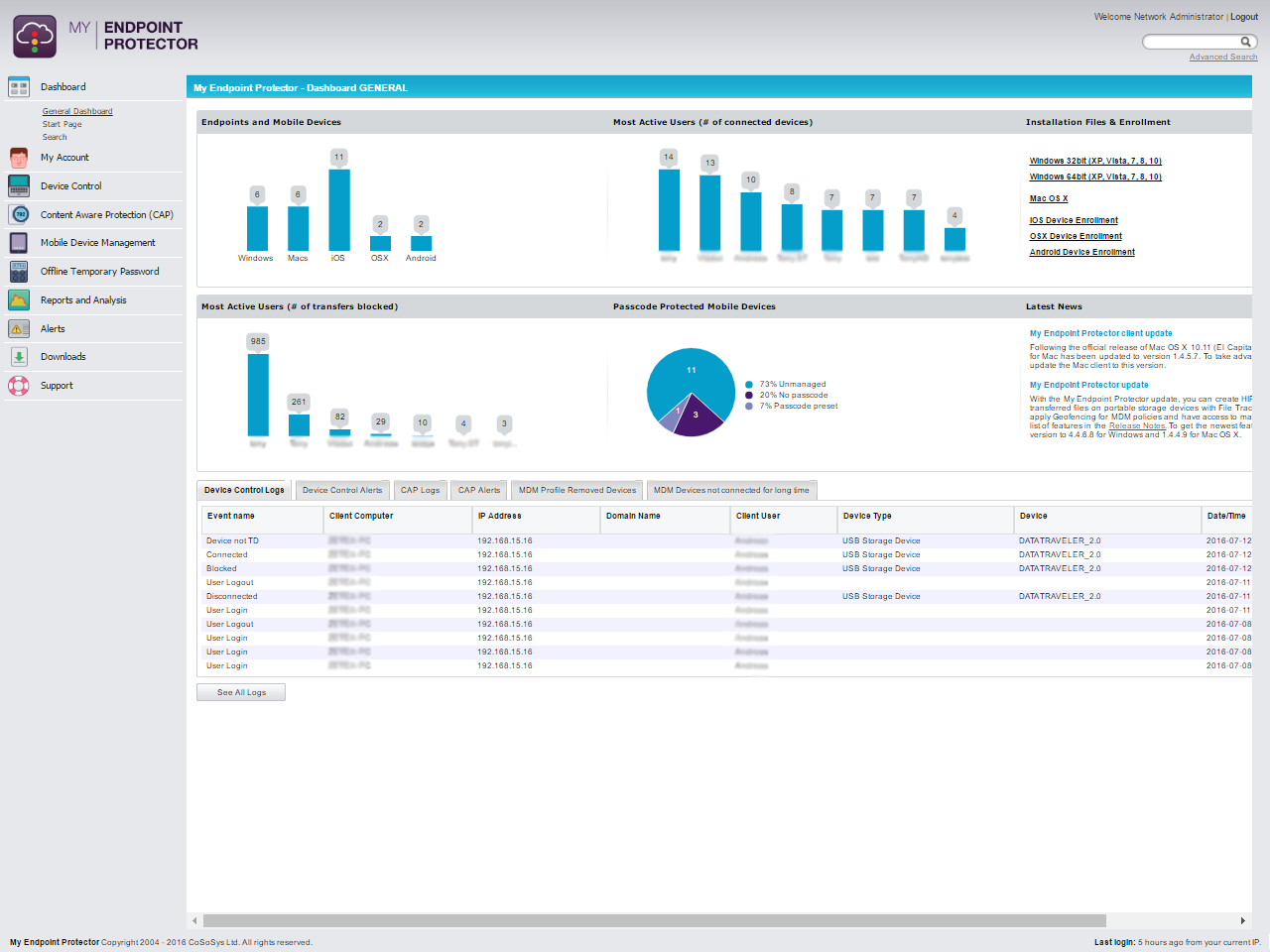
Task: Click the search magnifier icon
Action: coord(1245,42)
